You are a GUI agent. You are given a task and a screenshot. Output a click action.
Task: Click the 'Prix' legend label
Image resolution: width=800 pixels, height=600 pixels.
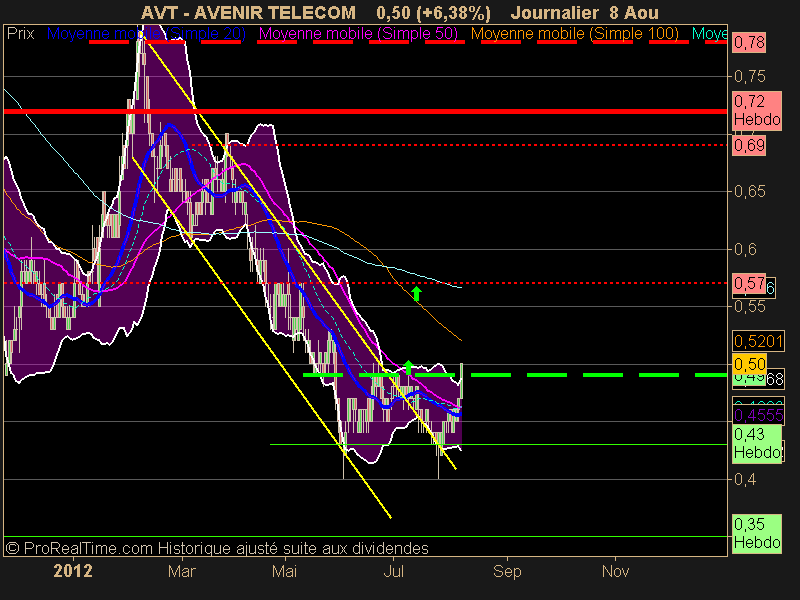pos(20,34)
